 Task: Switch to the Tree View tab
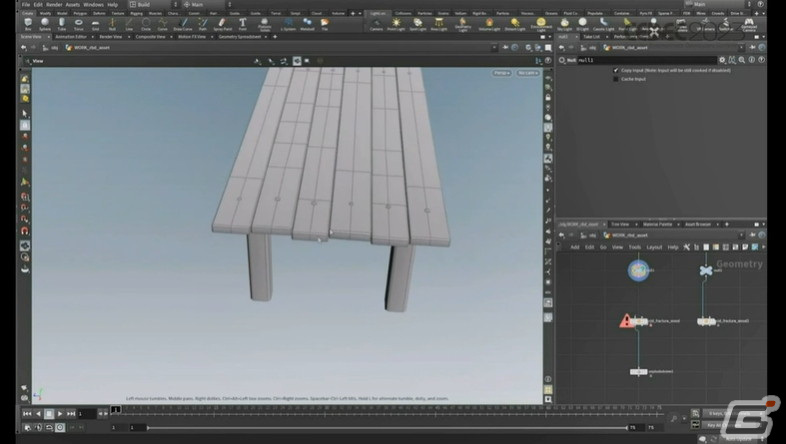[x=620, y=224]
